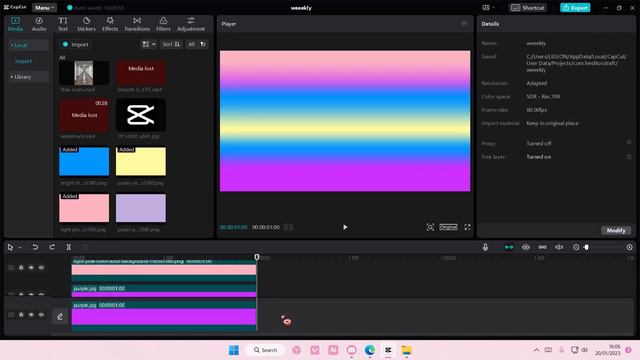Open Windows Start menu
Screen dimensions: 640x360
(x=234, y=350)
